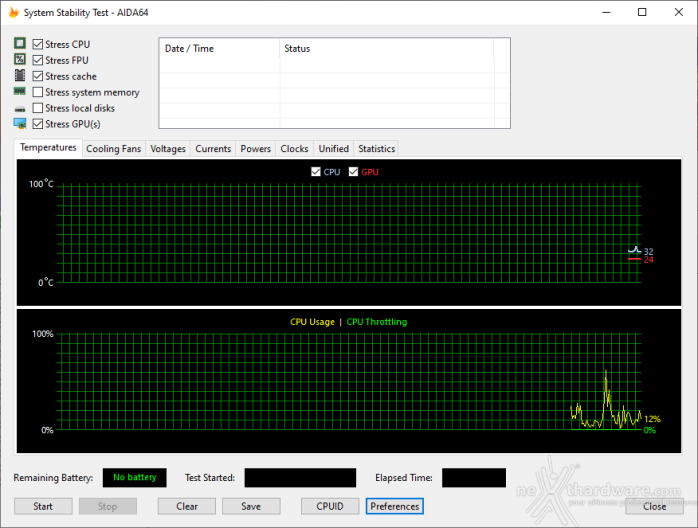Click the Close button at bottom

coord(654,506)
